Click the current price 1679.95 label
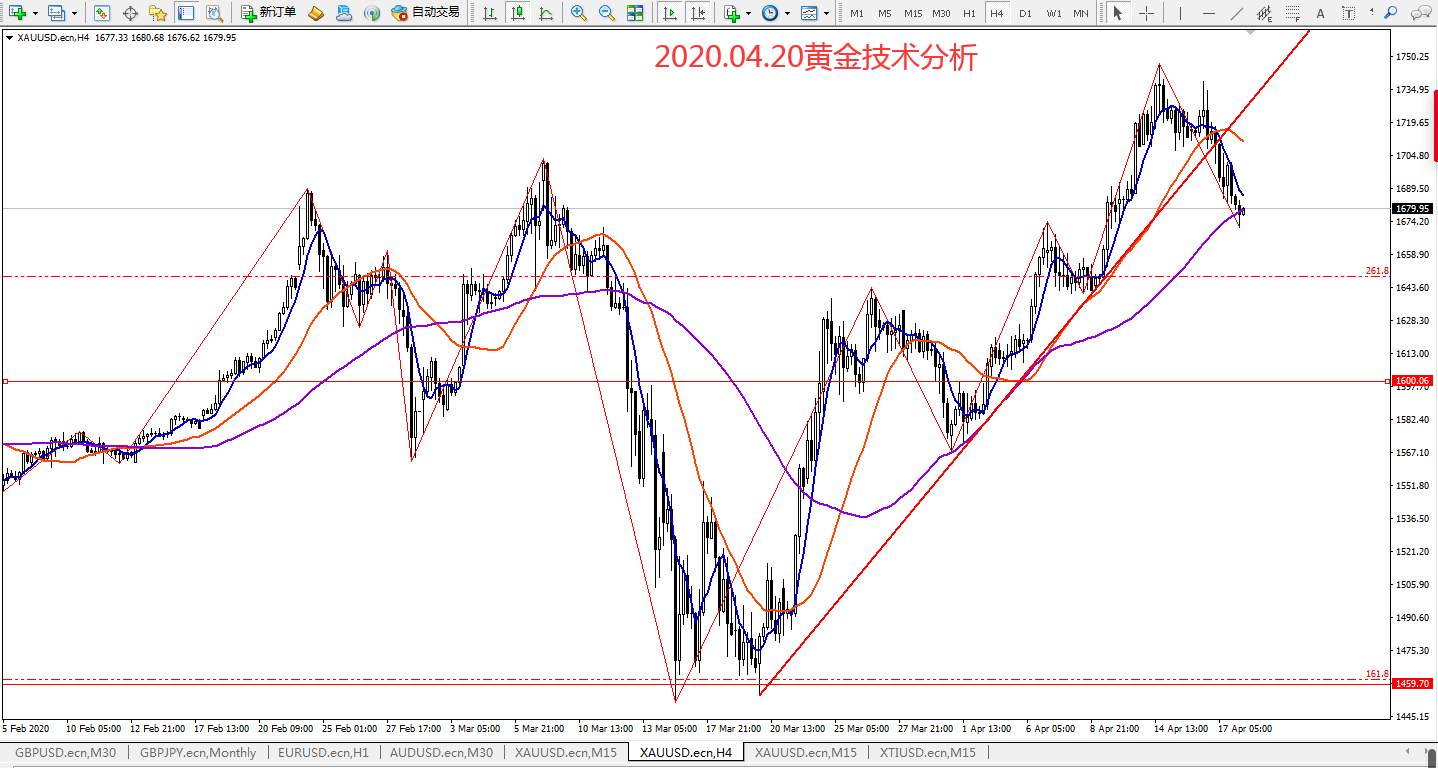Viewport: 1438px width, 768px height. [x=1412, y=208]
